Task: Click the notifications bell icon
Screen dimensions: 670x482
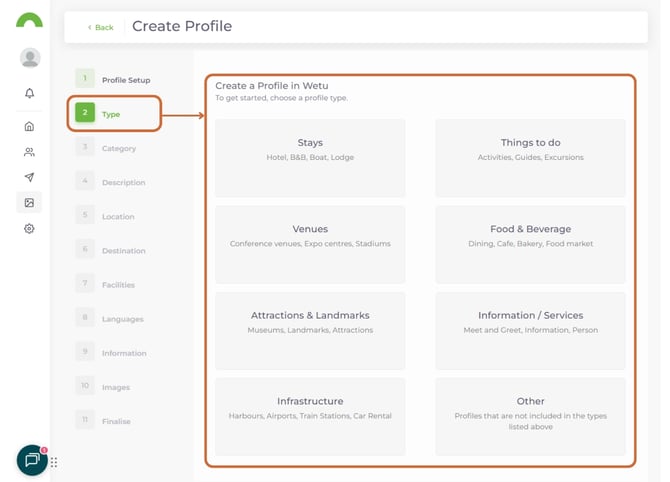Action: tap(30, 93)
